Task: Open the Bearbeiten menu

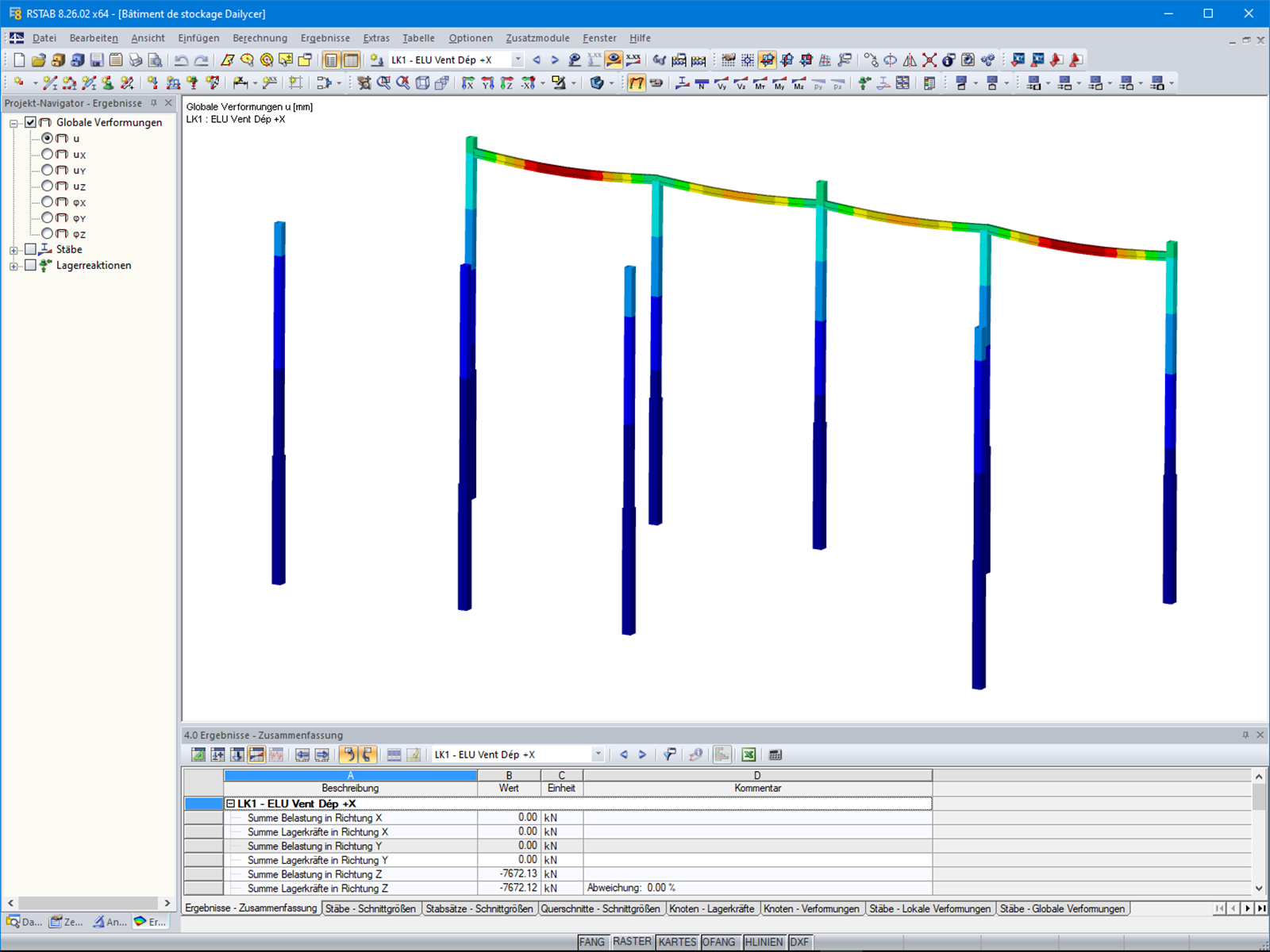Action: pos(94,38)
